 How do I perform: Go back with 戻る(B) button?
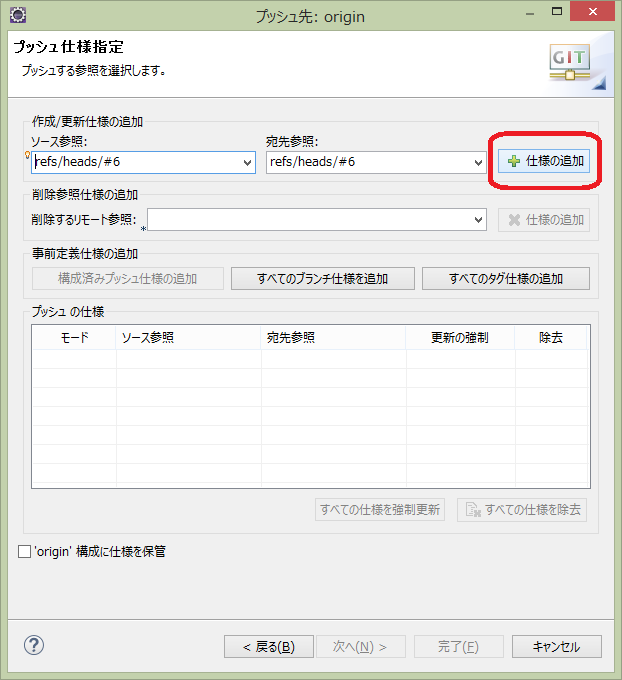[269, 647]
